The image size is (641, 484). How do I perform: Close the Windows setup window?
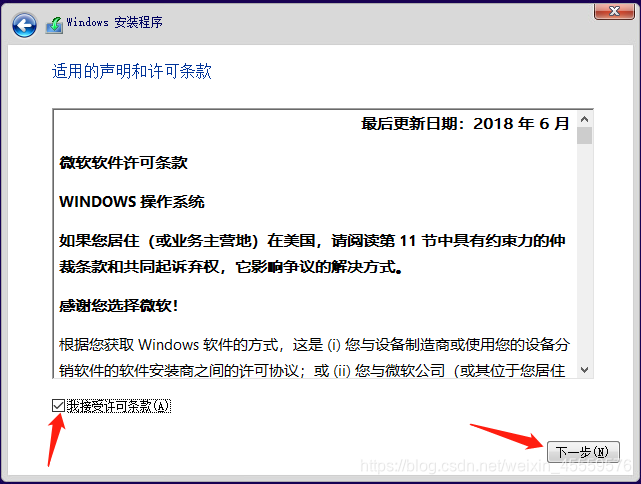point(614,11)
